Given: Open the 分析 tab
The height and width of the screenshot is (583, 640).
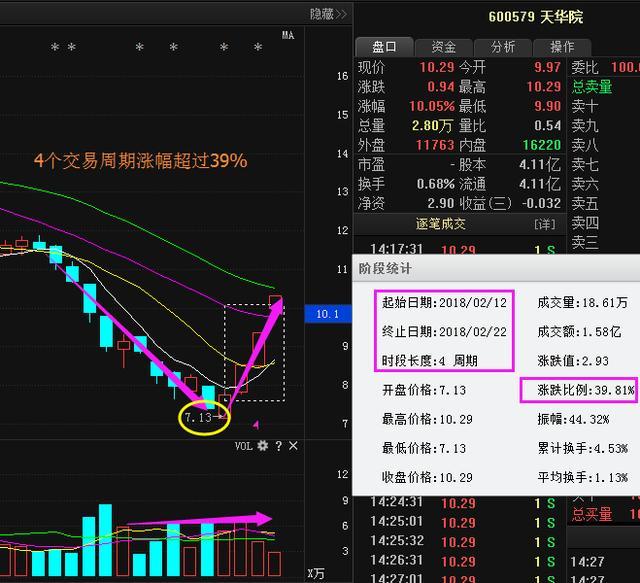Looking at the screenshot, I should click(503, 47).
